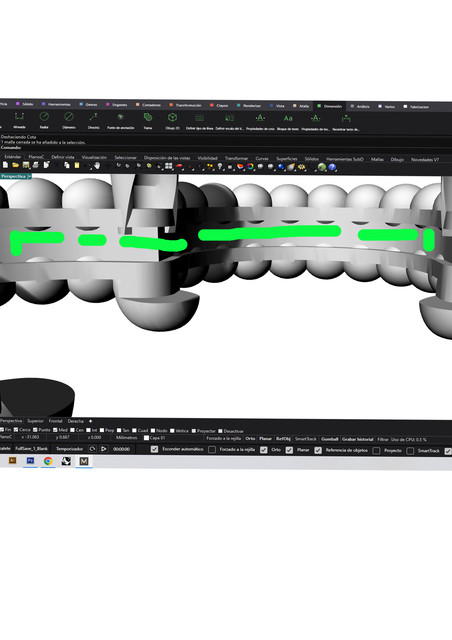Toggle the Gumball status bar button
Screen dimensions: 452x640
click(330, 439)
